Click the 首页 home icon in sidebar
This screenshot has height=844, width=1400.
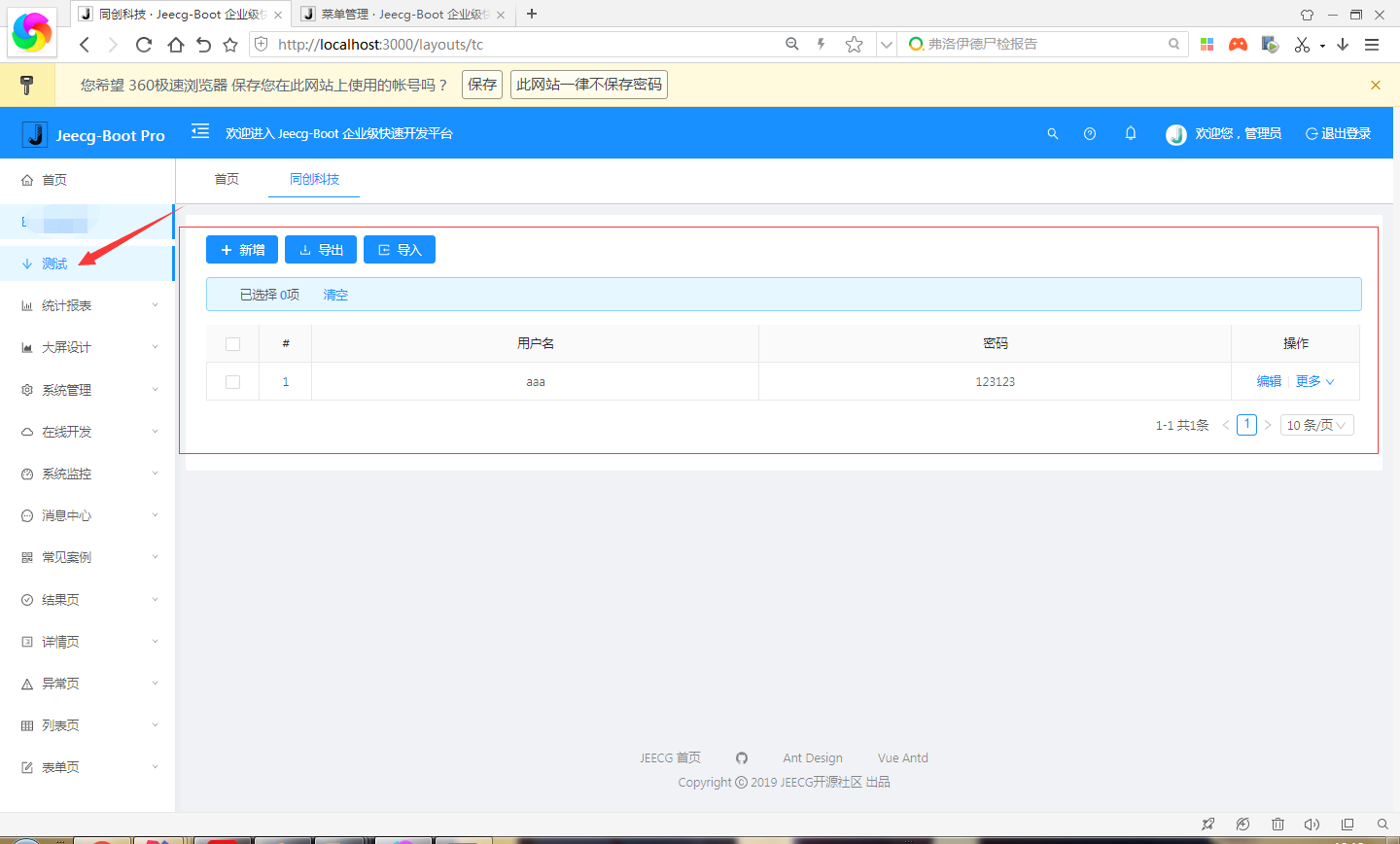[27, 179]
